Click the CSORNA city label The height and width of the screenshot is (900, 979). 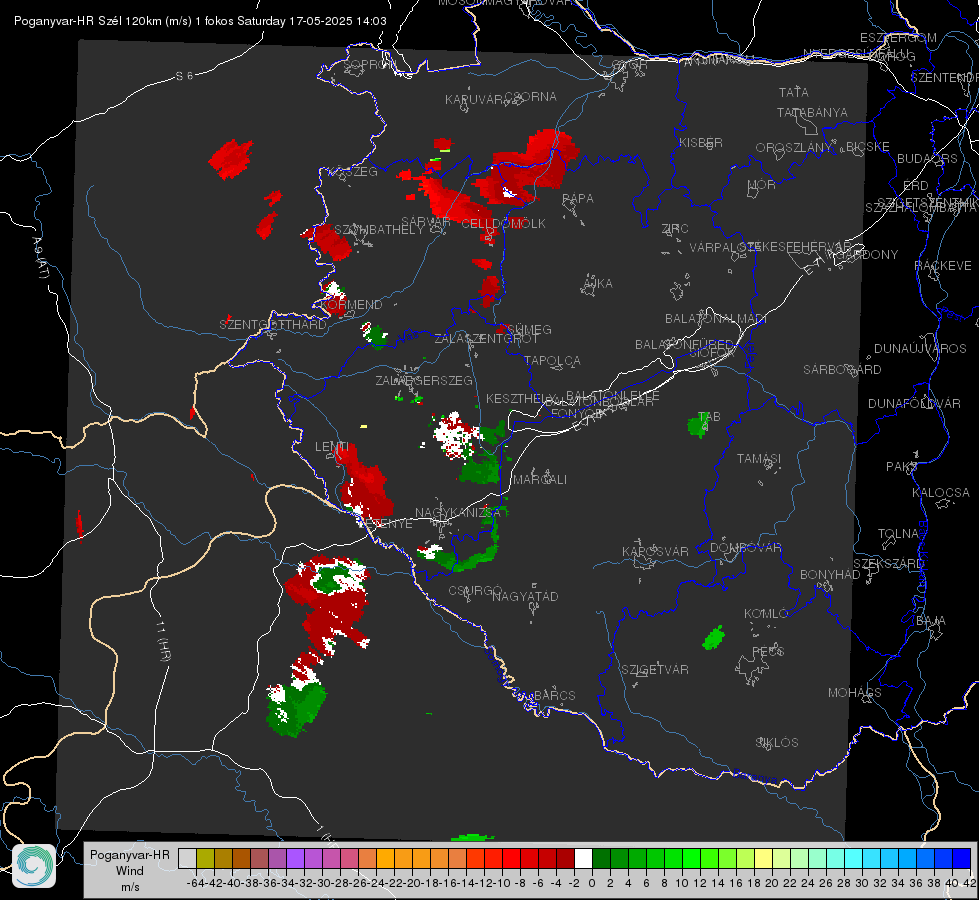[530, 97]
